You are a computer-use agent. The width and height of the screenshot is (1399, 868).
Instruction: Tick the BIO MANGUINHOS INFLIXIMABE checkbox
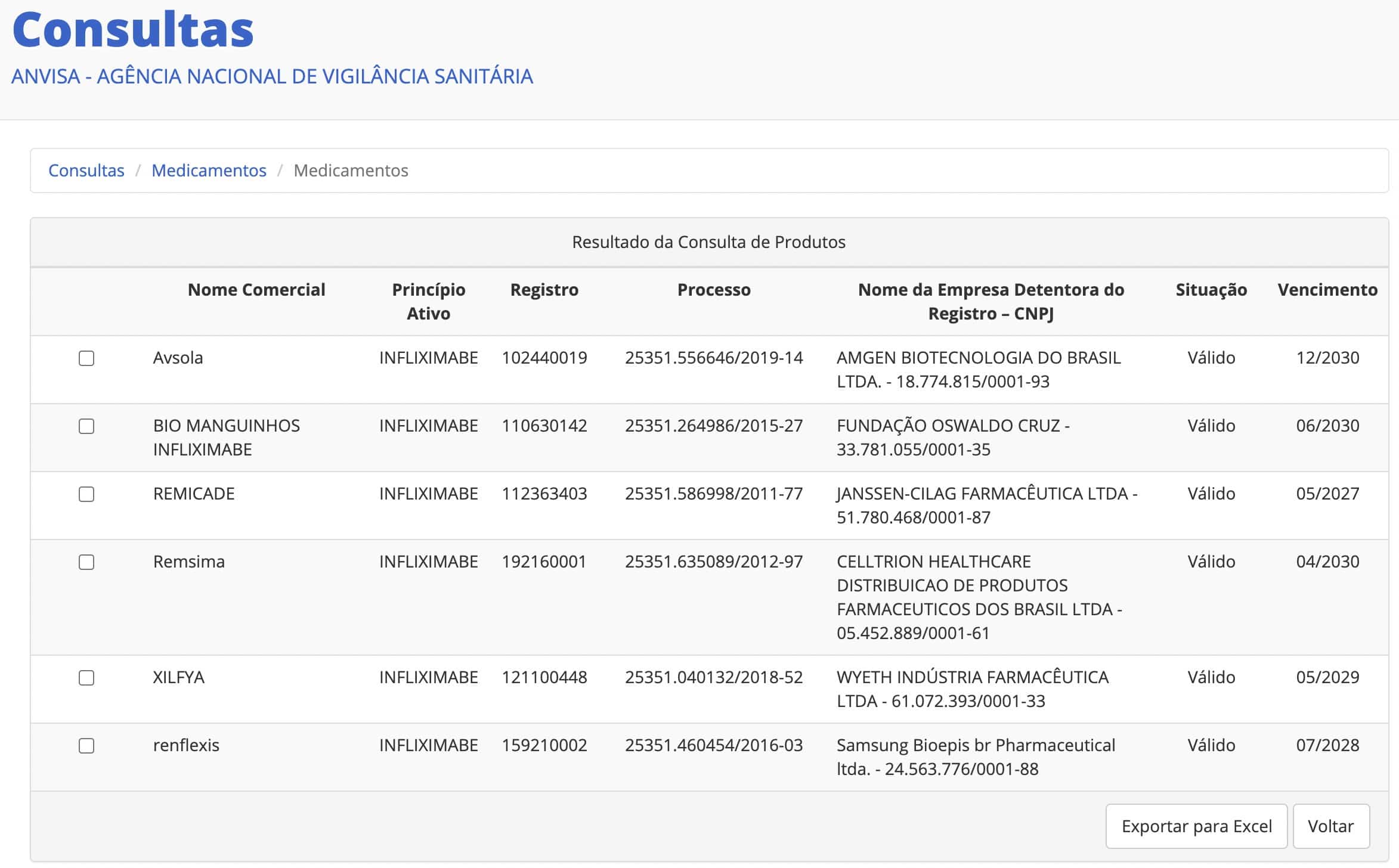click(x=86, y=426)
